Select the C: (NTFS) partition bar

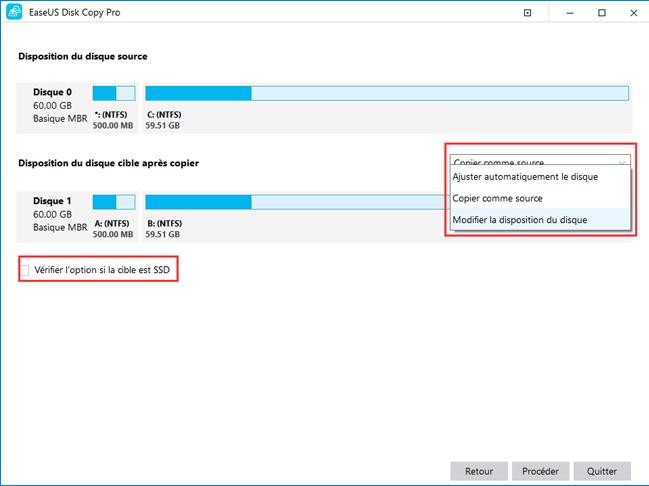tap(387, 93)
